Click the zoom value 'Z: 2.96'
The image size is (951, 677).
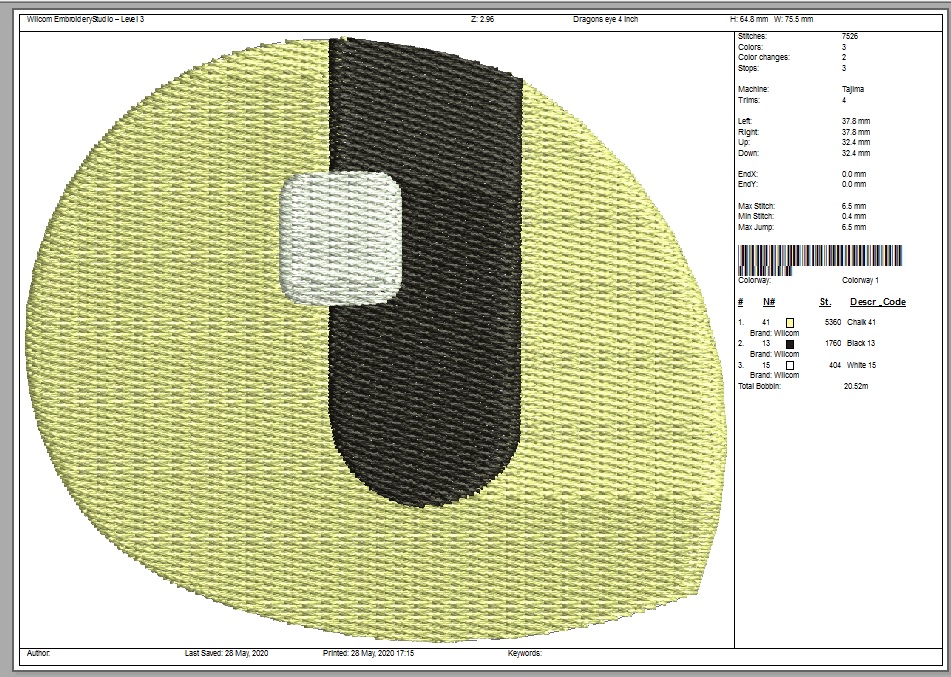(482, 19)
